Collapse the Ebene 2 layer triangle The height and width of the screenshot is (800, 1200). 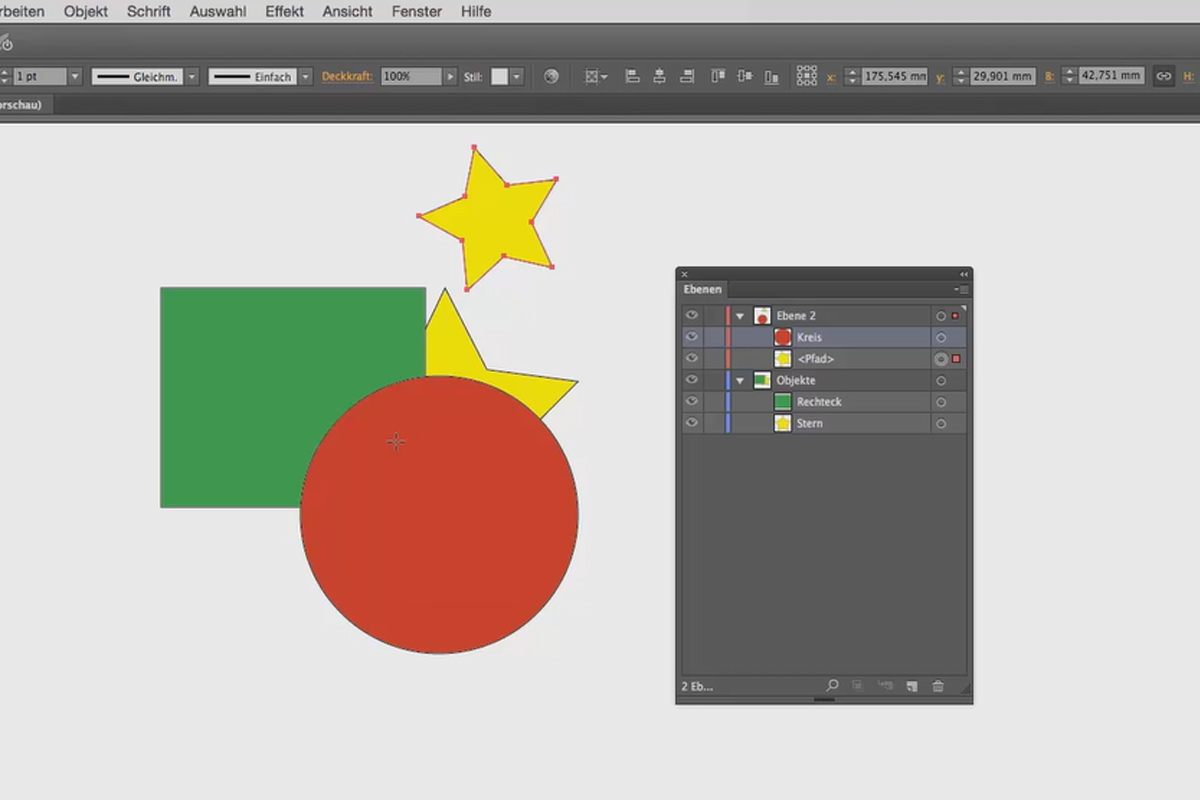(x=741, y=316)
